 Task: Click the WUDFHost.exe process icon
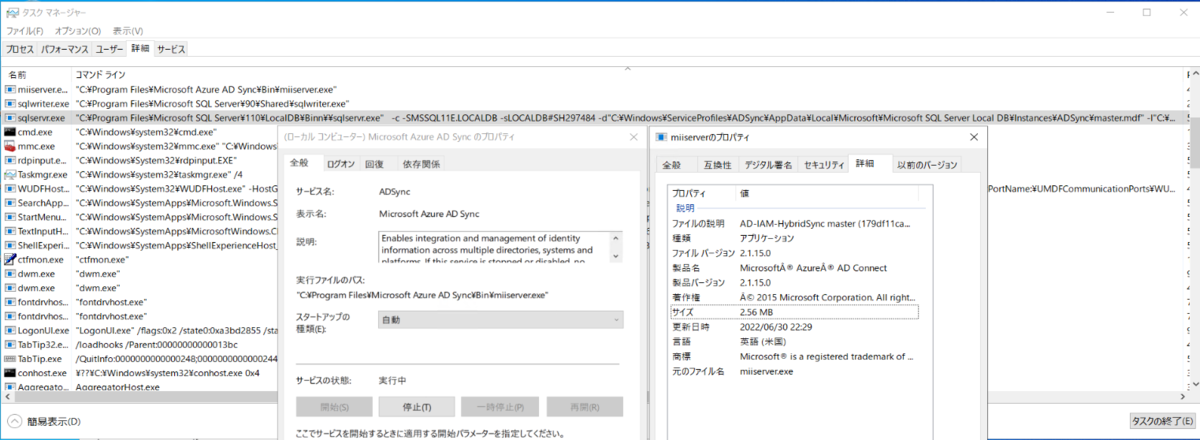pos(10,187)
